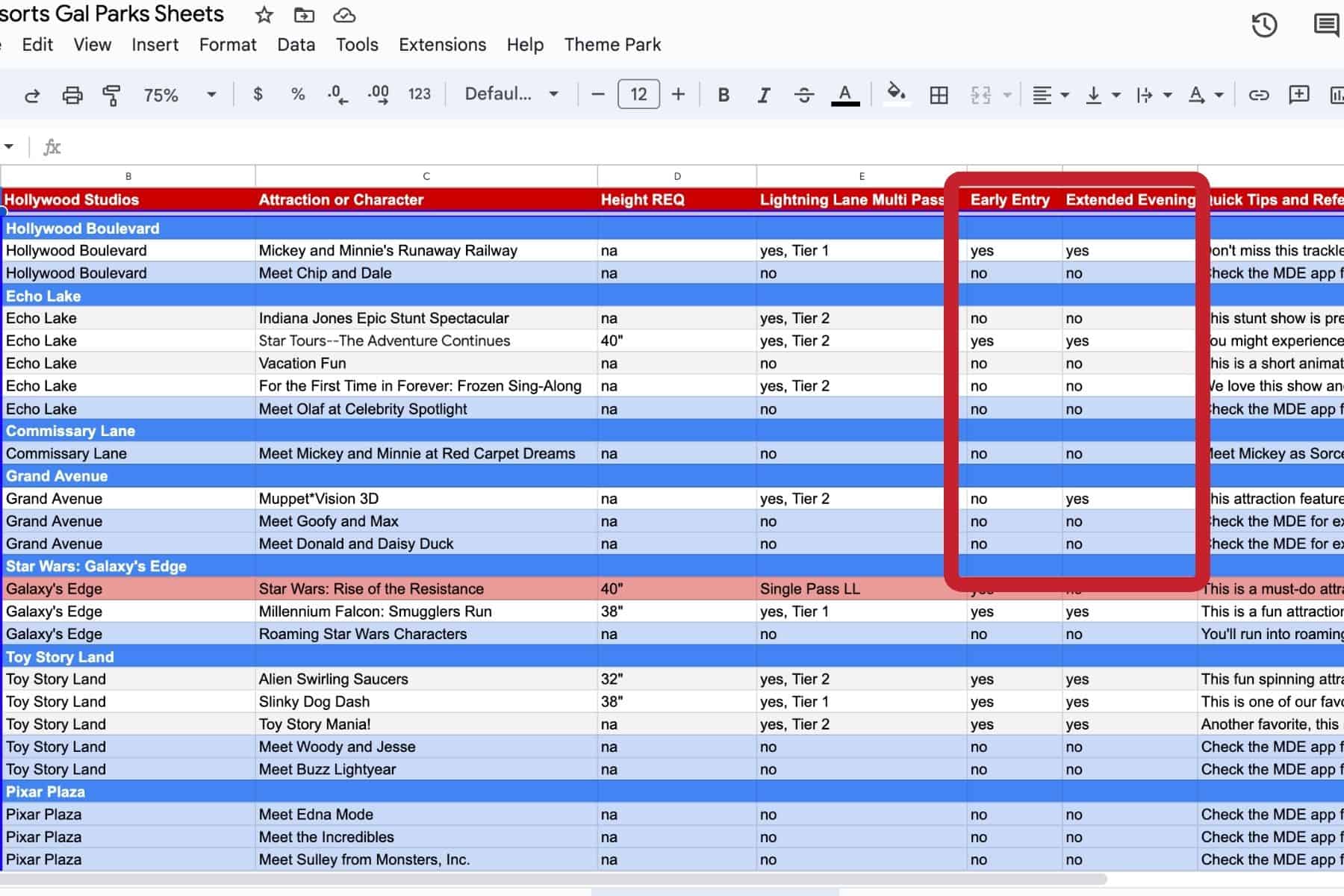Click merge cells icon

(980, 95)
